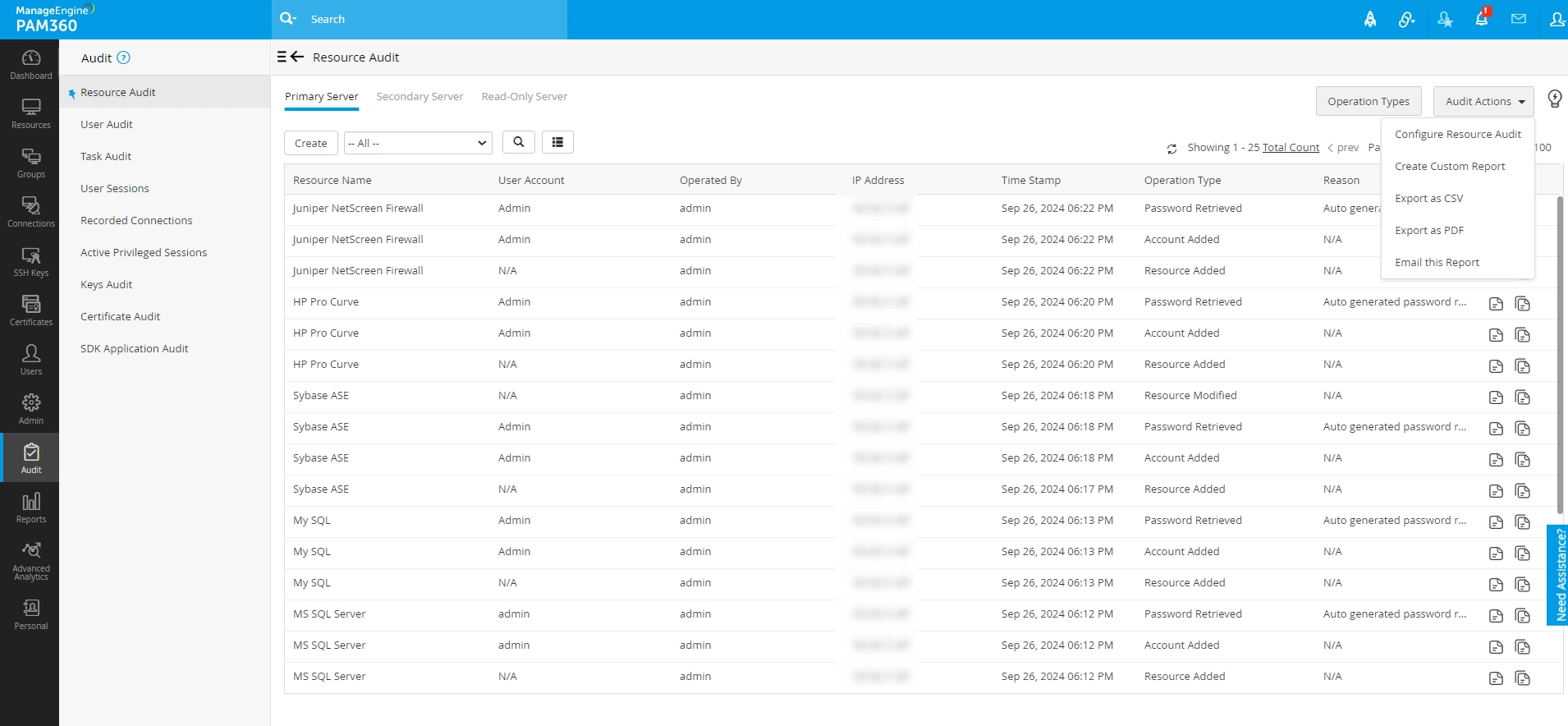Click the ManageEngine PAM360 logo
Screen dimensions: 1568x726
(54, 19)
